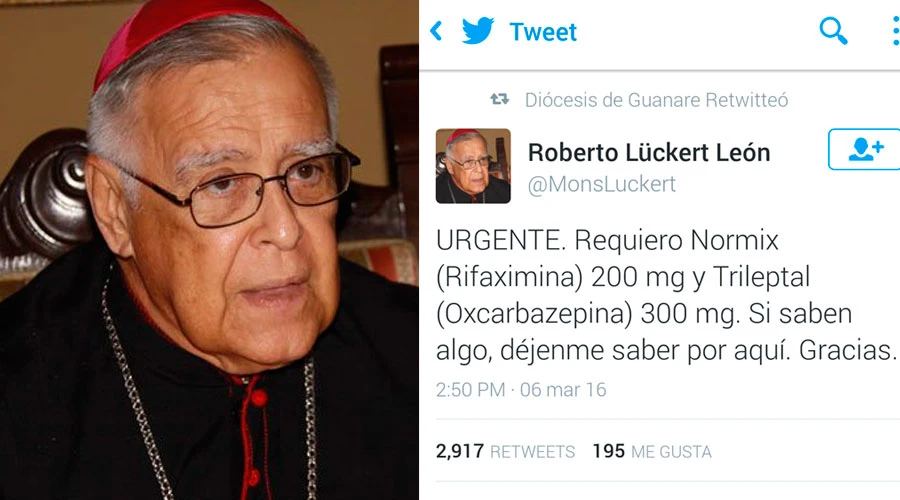Click the RETWEETS label
The height and width of the screenshot is (500, 900).
tap(532, 452)
